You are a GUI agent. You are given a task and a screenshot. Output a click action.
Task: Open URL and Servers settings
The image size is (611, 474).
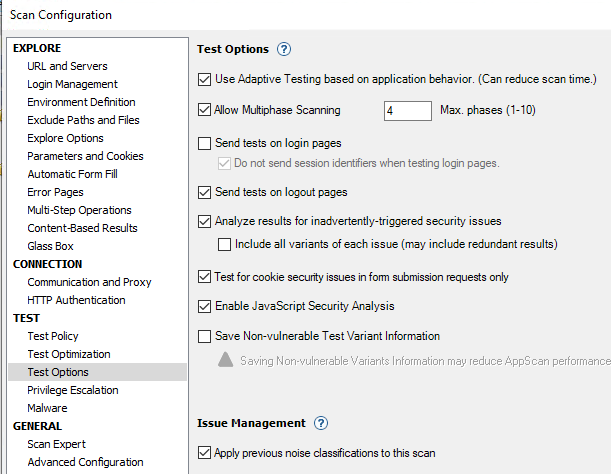pos(67,66)
